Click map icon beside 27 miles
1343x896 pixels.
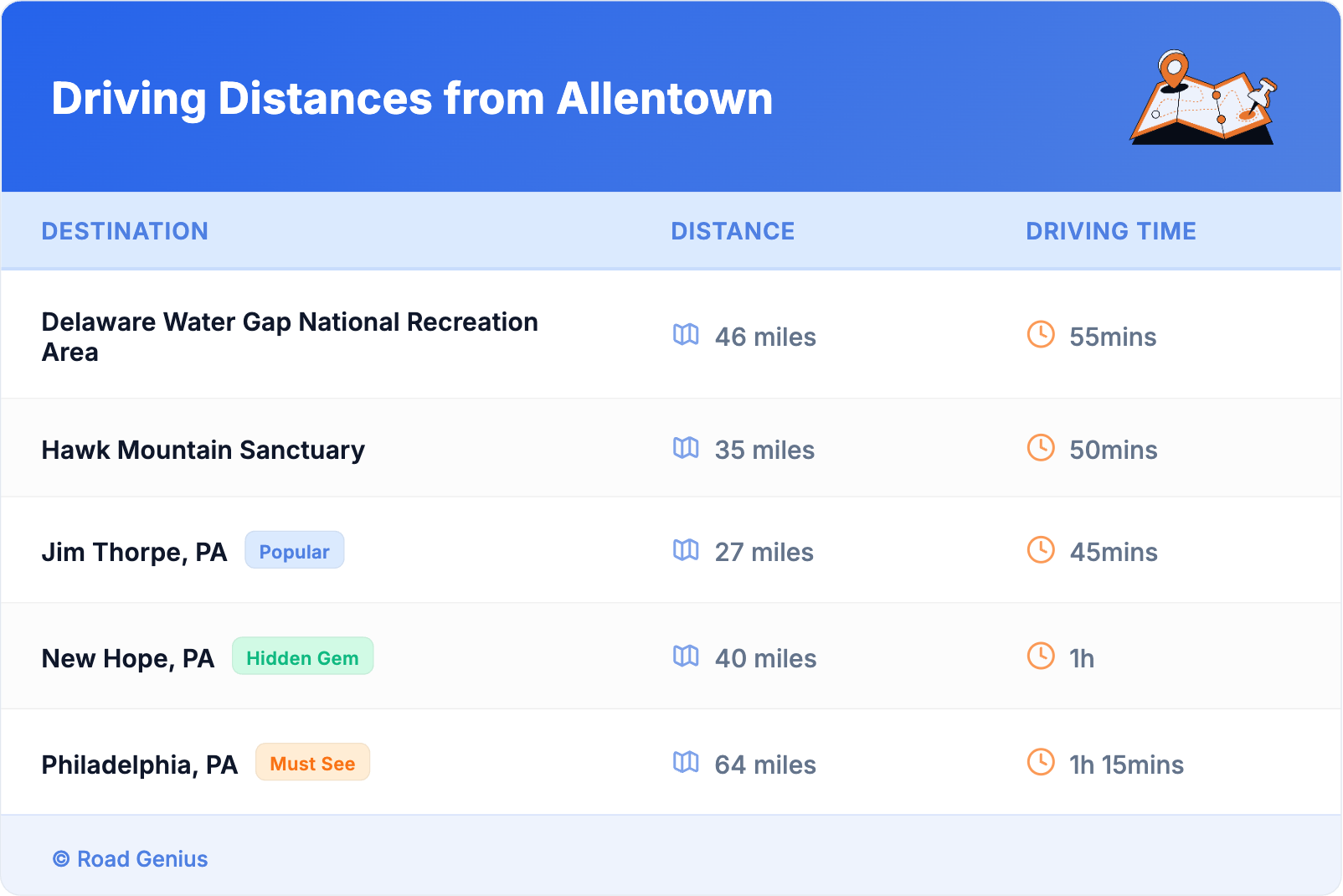tap(686, 550)
